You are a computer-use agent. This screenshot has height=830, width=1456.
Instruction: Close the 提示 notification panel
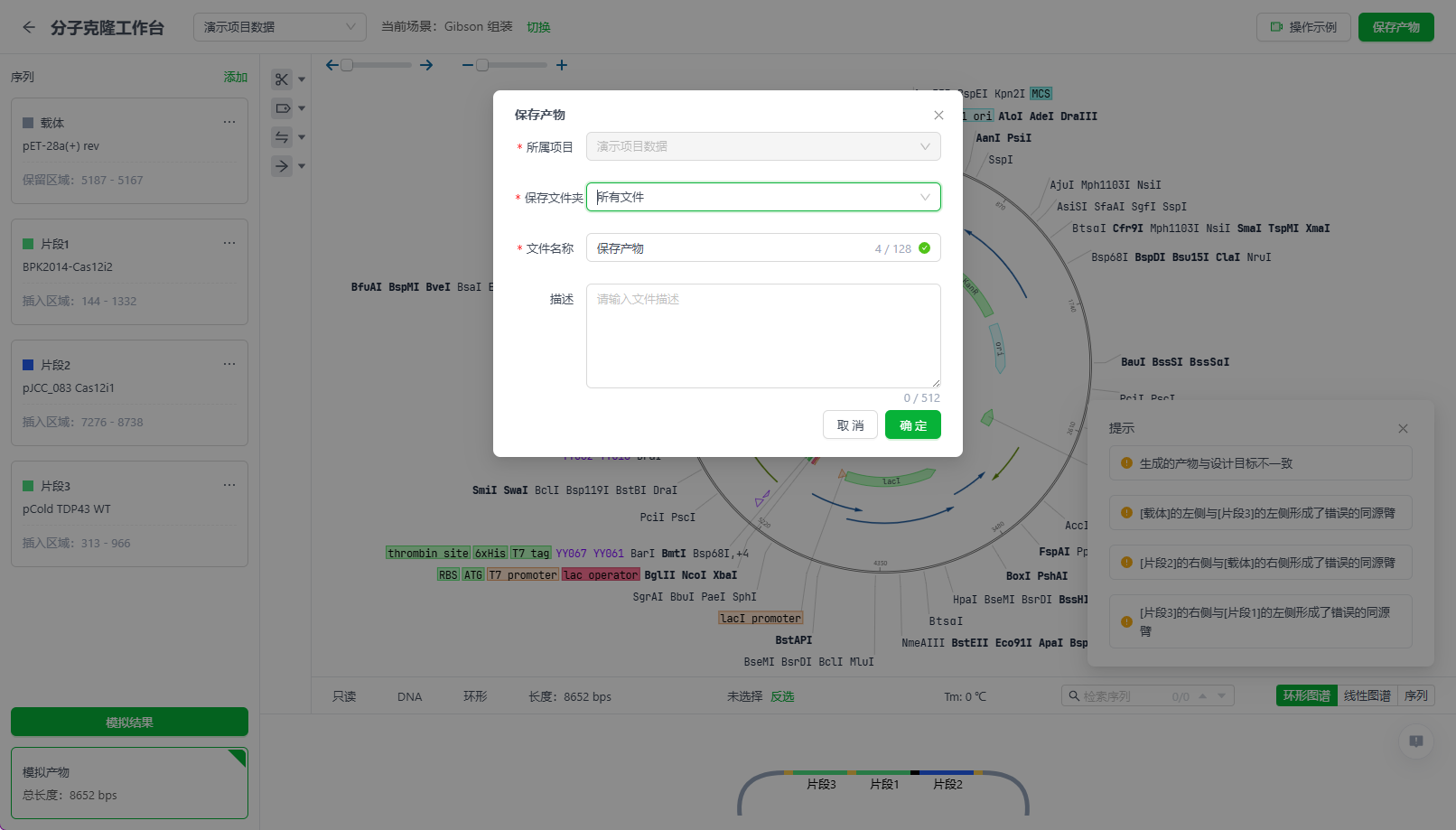click(x=1403, y=428)
